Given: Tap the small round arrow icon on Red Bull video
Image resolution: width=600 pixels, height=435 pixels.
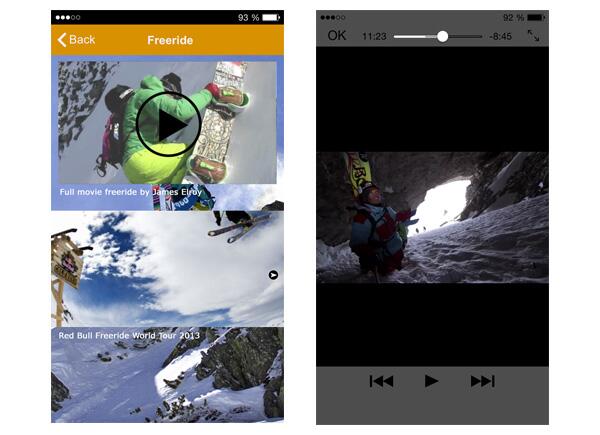Looking at the screenshot, I should [273, 275].
